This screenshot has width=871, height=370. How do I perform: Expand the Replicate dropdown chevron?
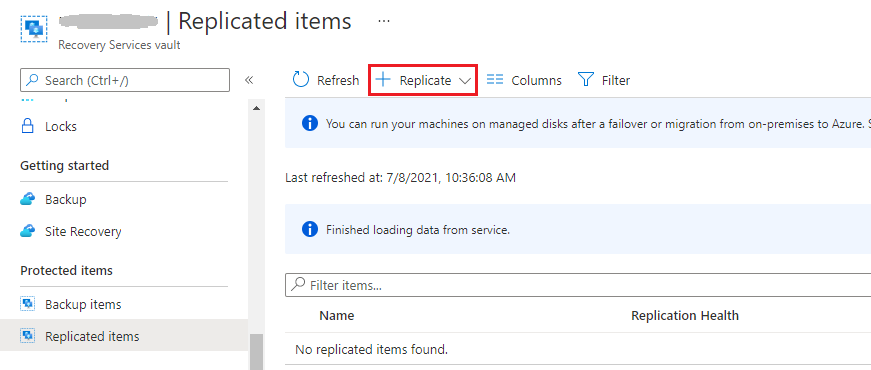(465, 81)
